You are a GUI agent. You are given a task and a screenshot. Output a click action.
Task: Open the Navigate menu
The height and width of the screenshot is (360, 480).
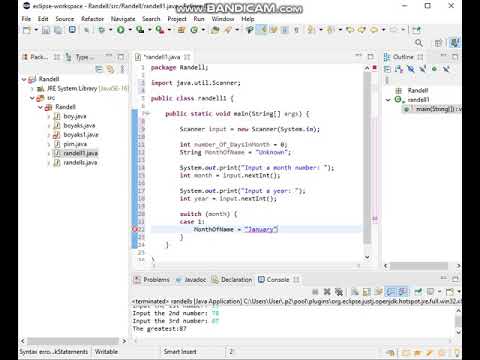123,19
